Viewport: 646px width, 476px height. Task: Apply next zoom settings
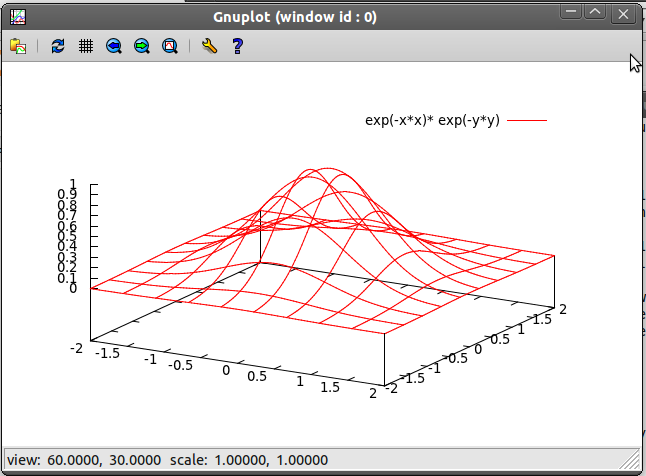[x=142, y=46]
